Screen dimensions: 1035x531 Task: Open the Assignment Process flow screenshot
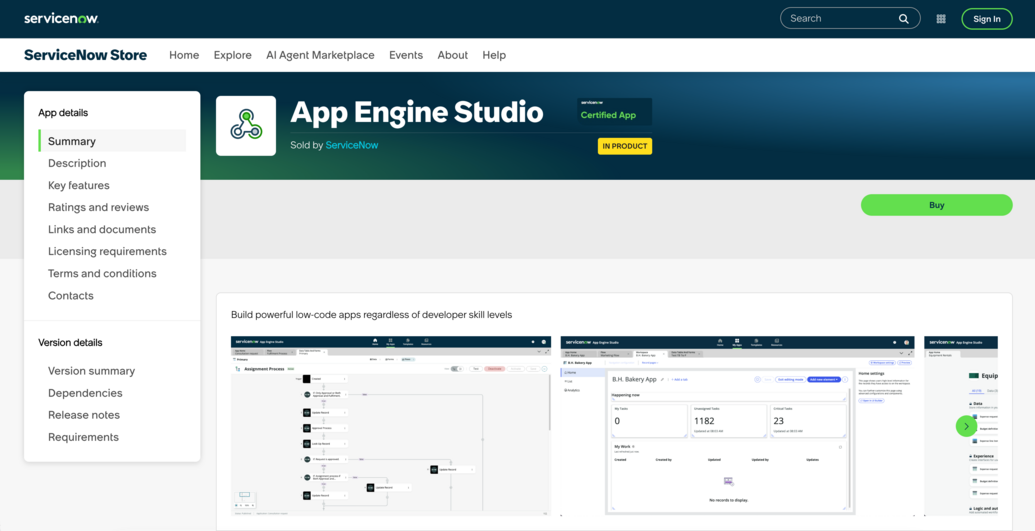point(391,426)
